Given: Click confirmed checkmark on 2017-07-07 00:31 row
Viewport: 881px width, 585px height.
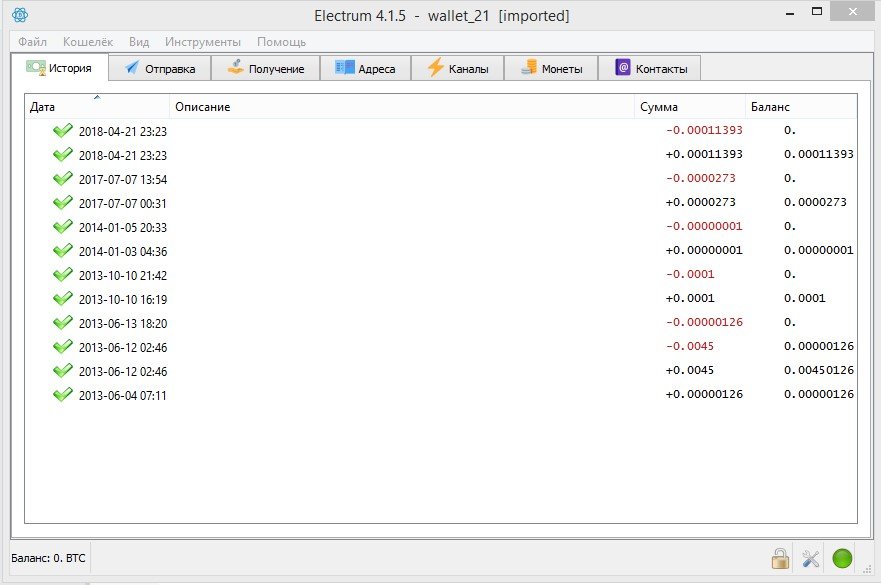Looking at the screenshot, I should 62,202.
